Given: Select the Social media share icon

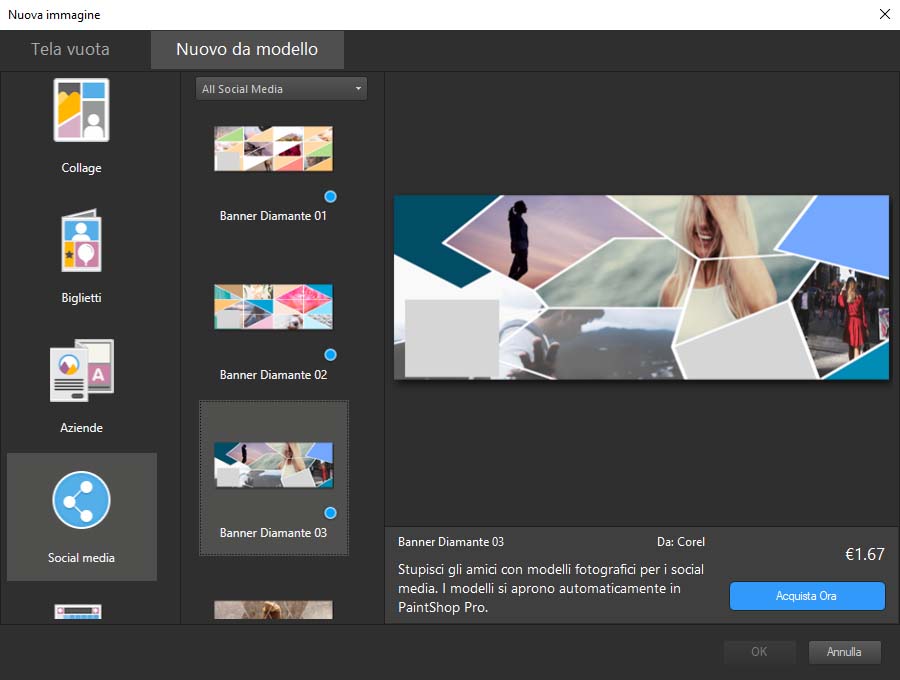Looking at the screenshot, I should coord(81,501).
